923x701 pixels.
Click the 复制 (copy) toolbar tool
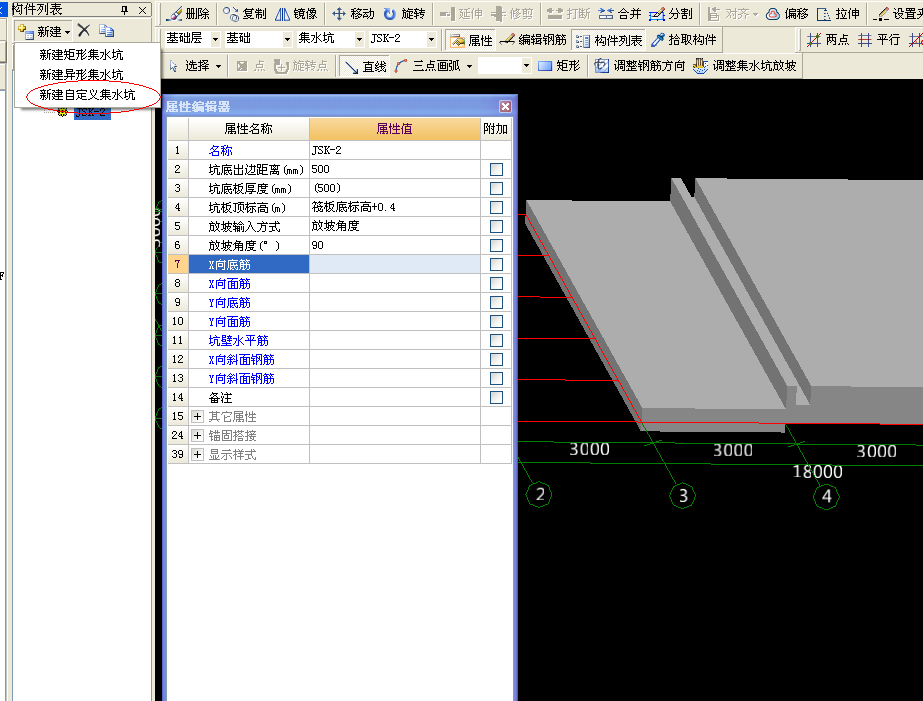coord(245,14)
